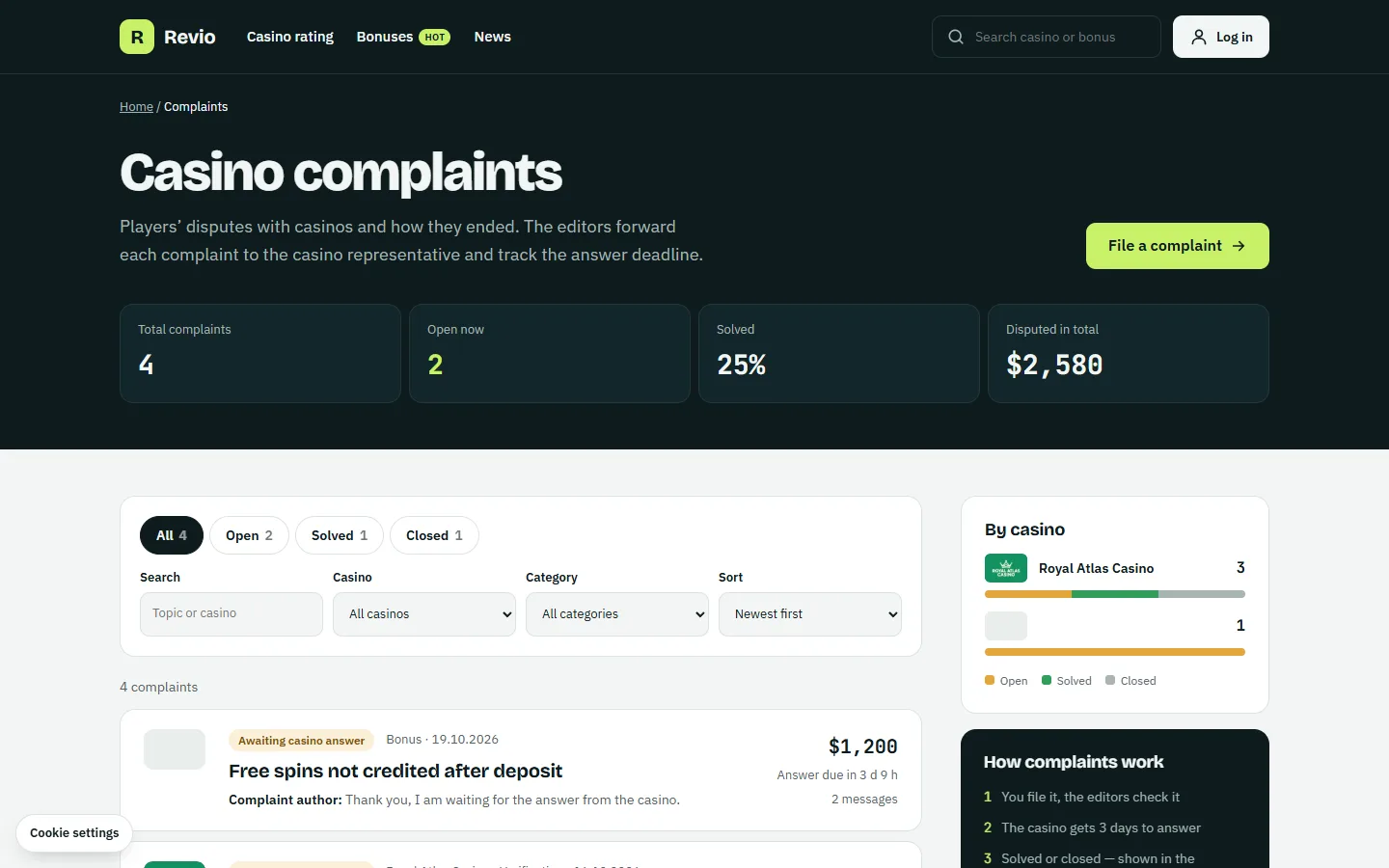Click the Royal Atlas Casino name
This screenshot has height=868, width=1389.
click(x=1096, y=568)
